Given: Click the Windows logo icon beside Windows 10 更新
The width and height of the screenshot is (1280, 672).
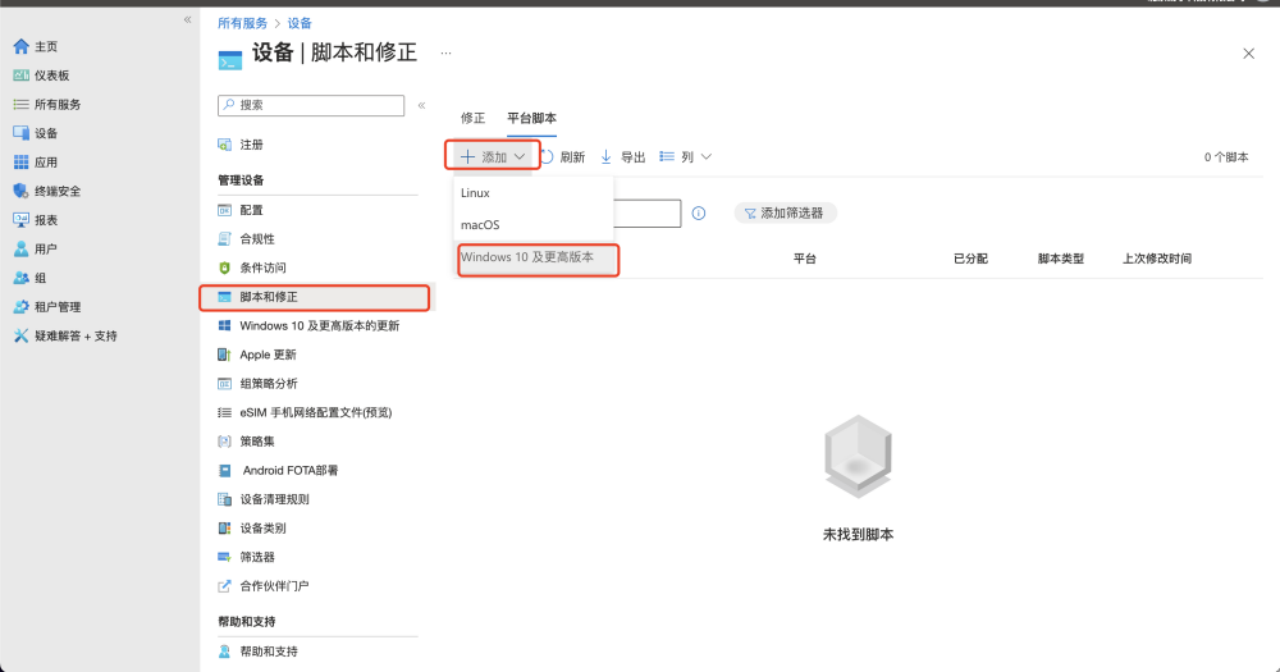Looking at the screenshot, I should [x=225, y=326].
